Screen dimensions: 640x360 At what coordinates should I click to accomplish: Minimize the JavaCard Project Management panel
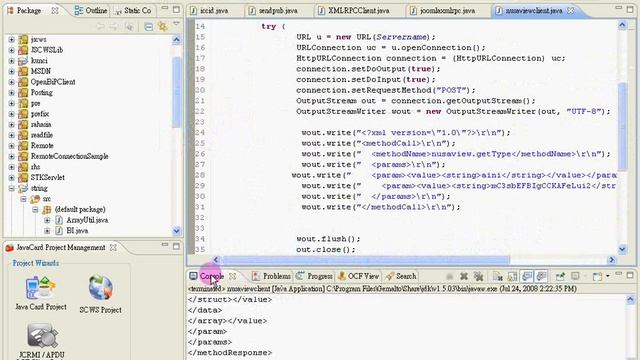pyautogui.click(x=165, y=245)
